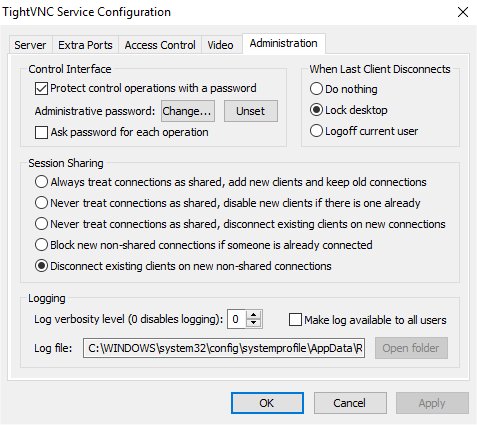
Task: Open the Extra Ports tab
Action: [x=85, y=45]
